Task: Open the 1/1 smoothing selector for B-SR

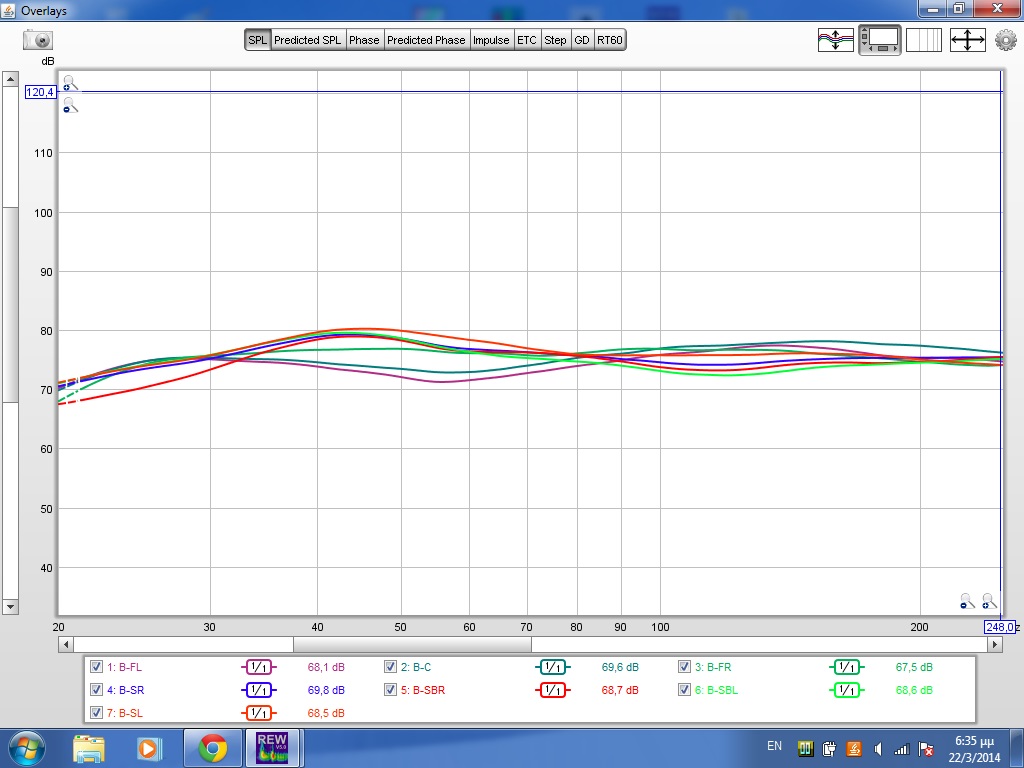Action: pyautogui.click(x=258, y=690)
